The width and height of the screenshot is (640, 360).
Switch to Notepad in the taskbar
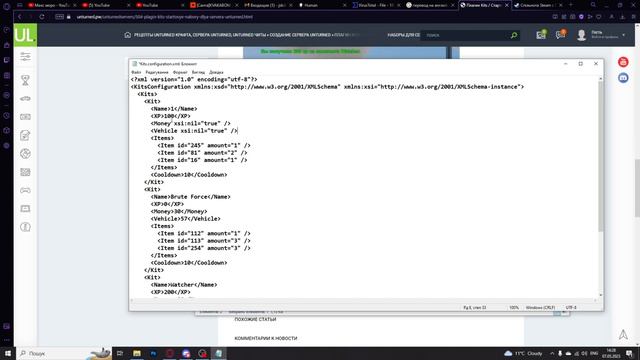coord(219,353)
